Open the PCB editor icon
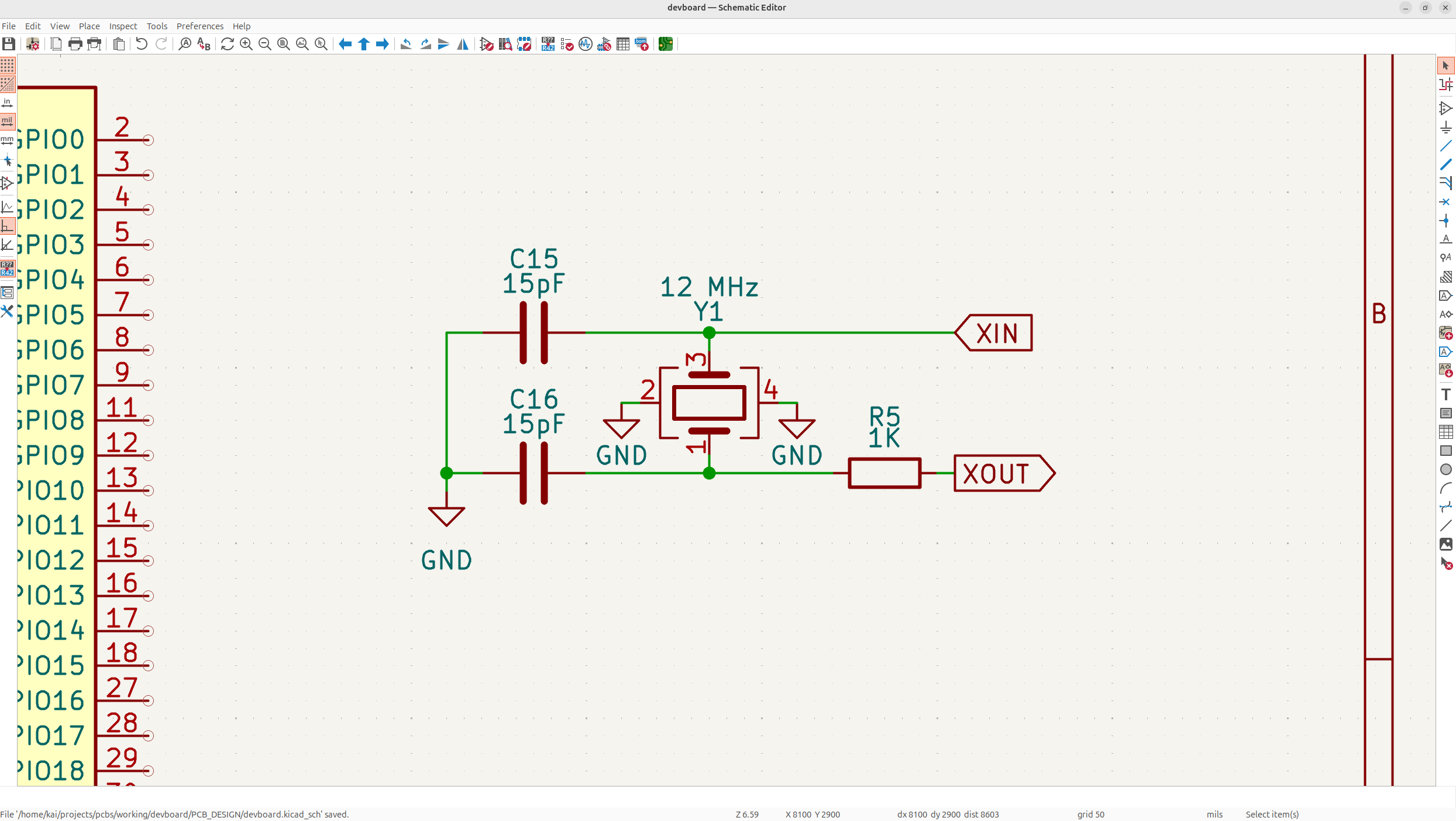 tap(665, 44)
